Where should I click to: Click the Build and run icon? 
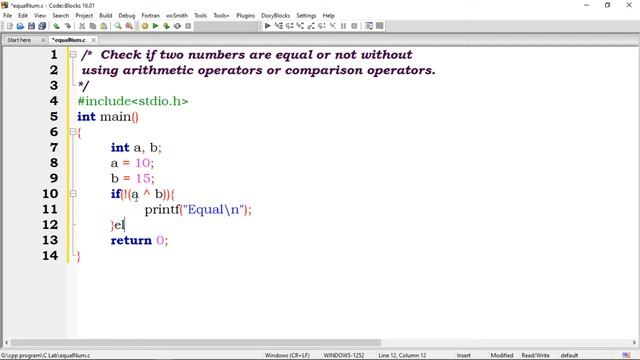click(x=166, y=26)
